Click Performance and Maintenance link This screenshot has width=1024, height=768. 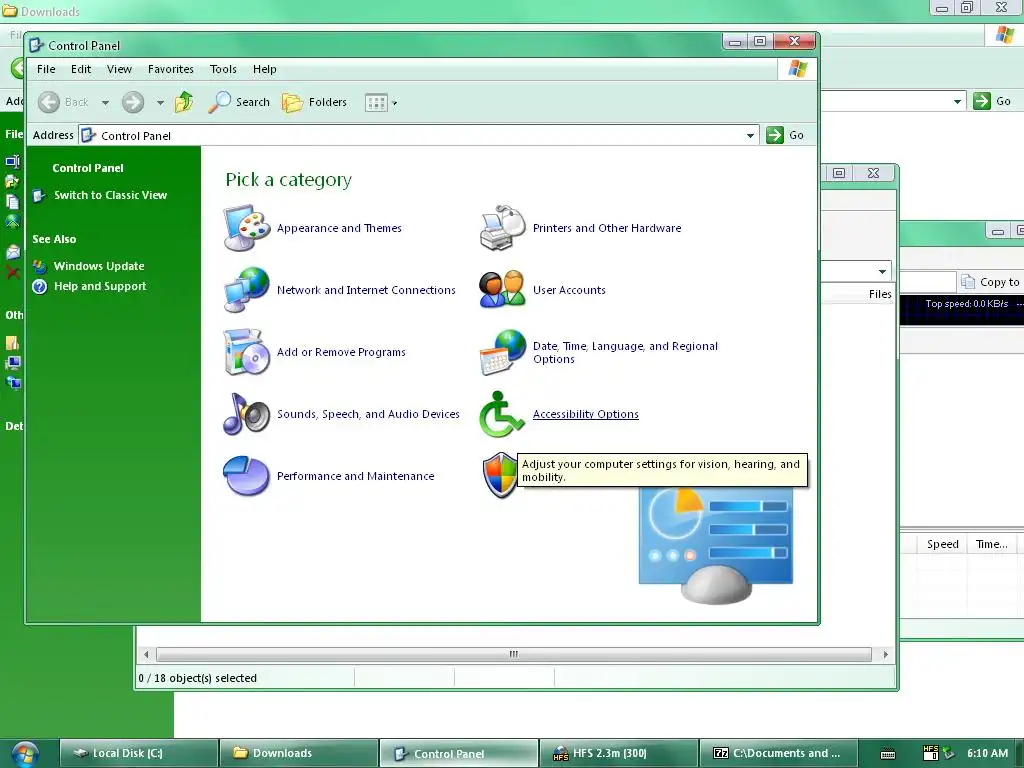pyautogui.click(x=355, y=476)
